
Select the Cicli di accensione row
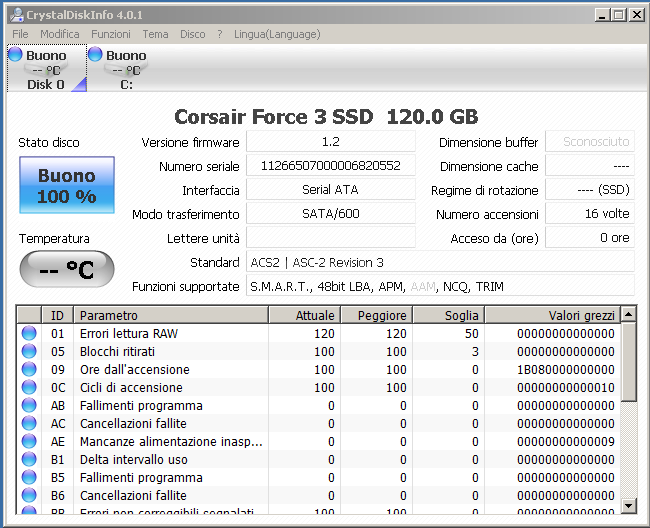tap(319, 388)
